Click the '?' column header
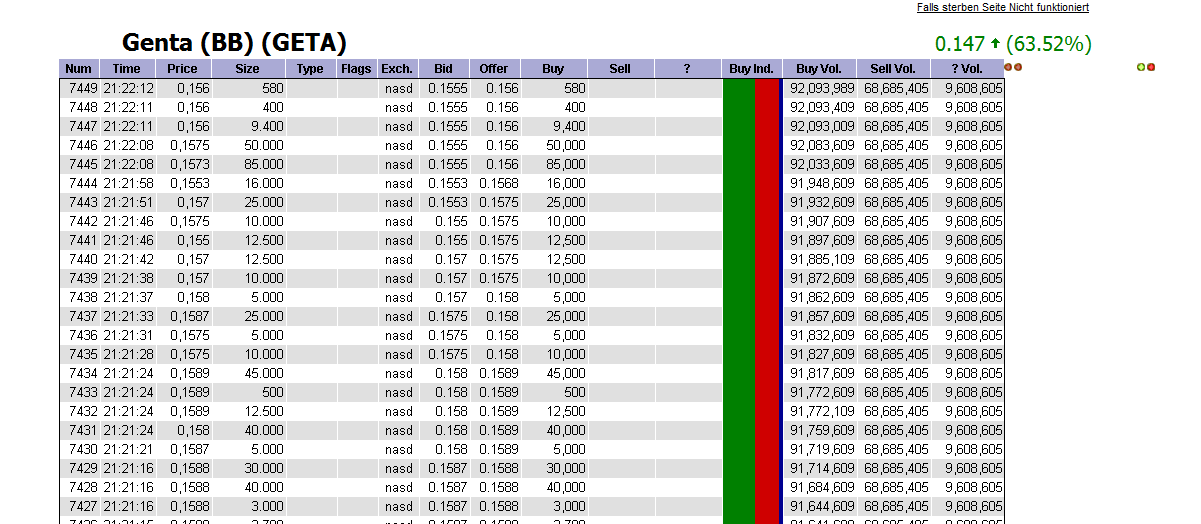Screen dimensions: 1201x524 coord(687,69)
